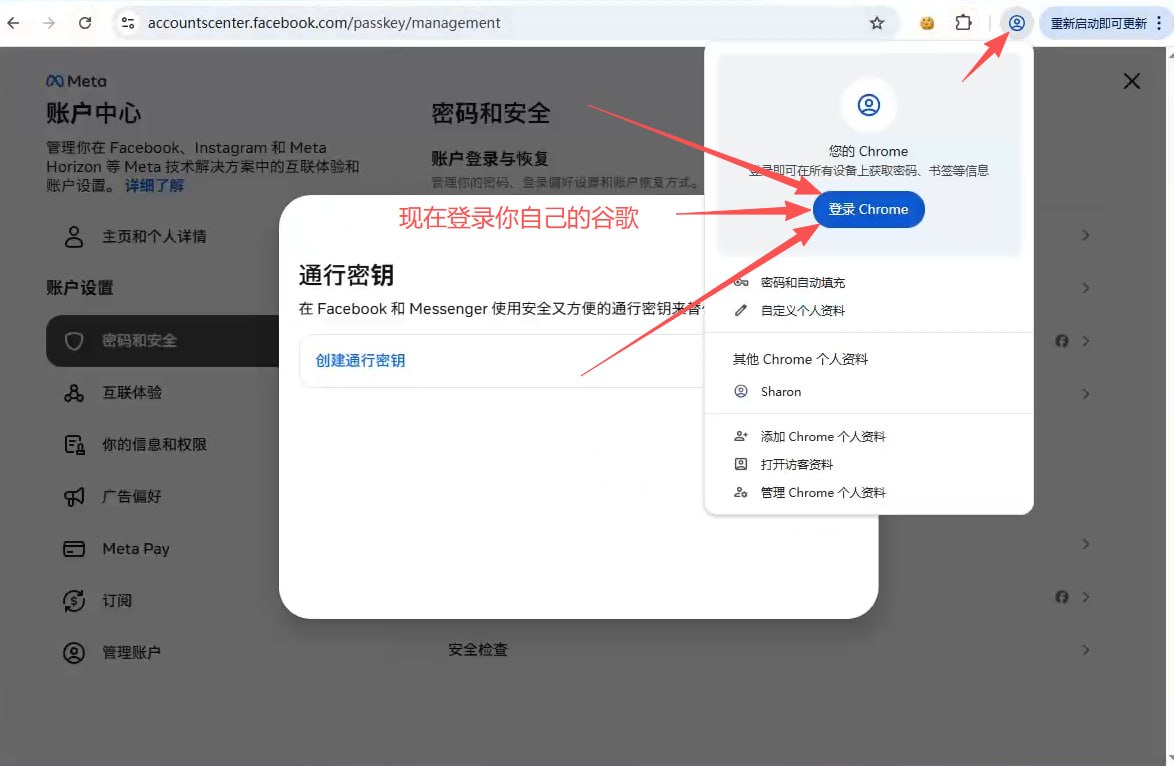Click the 详细了解 link under 账户中心
1174x766 pixels.
pos(154,186)
